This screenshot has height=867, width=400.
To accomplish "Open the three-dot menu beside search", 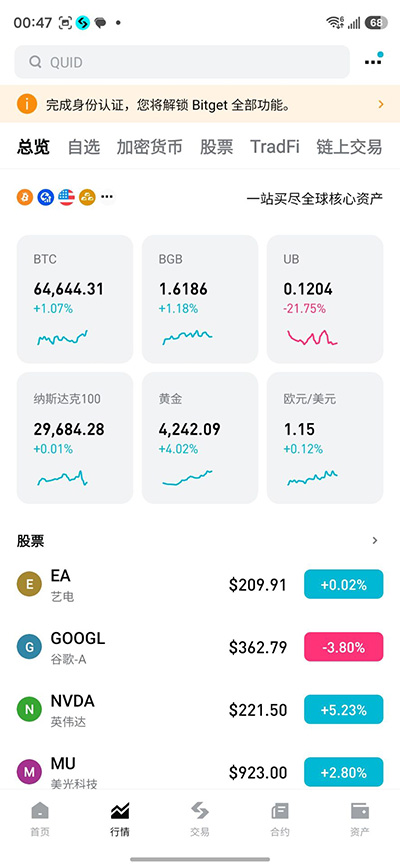I will (373, 60).
